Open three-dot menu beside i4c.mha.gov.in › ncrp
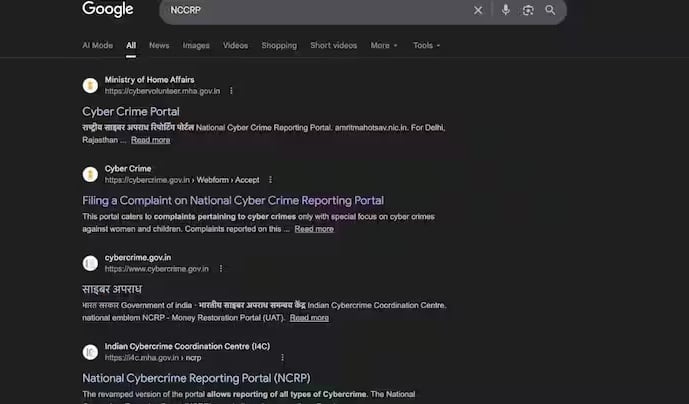The height and width of the screenshot is (404, 689). click(x=282, y=357)
